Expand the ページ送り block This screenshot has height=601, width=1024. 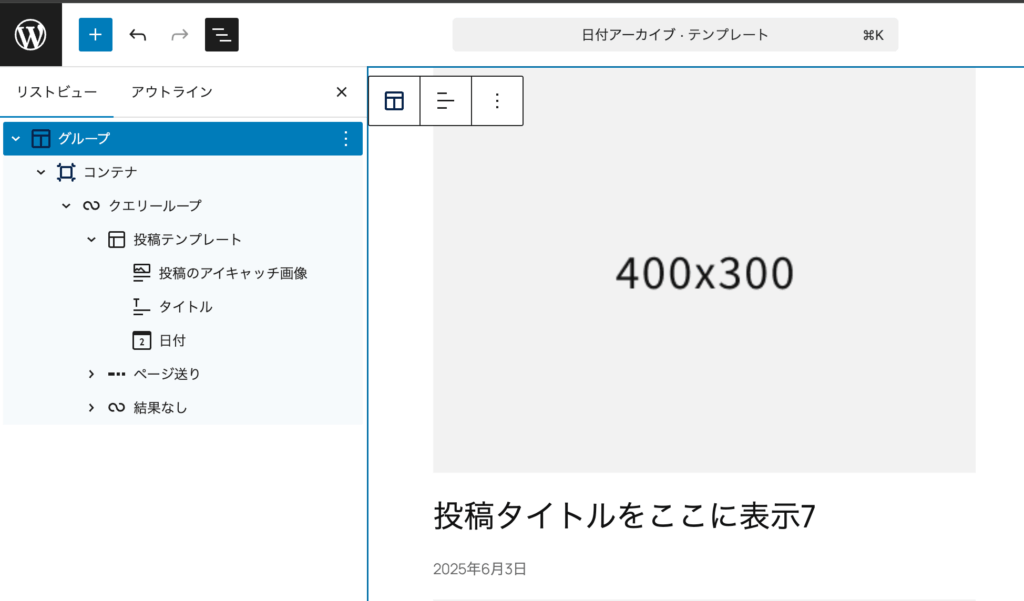tap(91, 374)
